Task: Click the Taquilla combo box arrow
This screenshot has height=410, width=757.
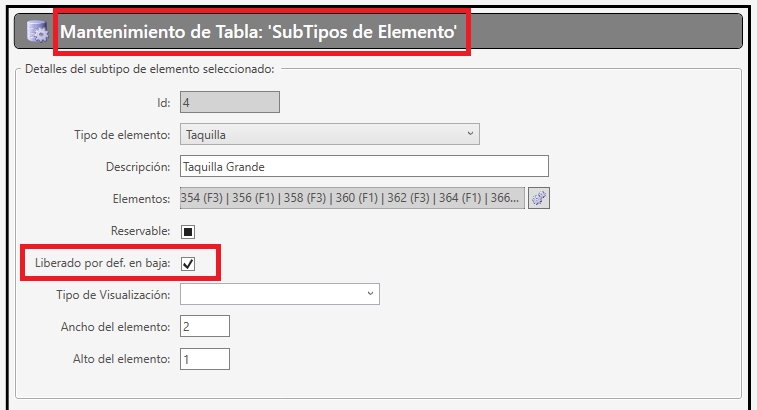Action: (470, 134)
